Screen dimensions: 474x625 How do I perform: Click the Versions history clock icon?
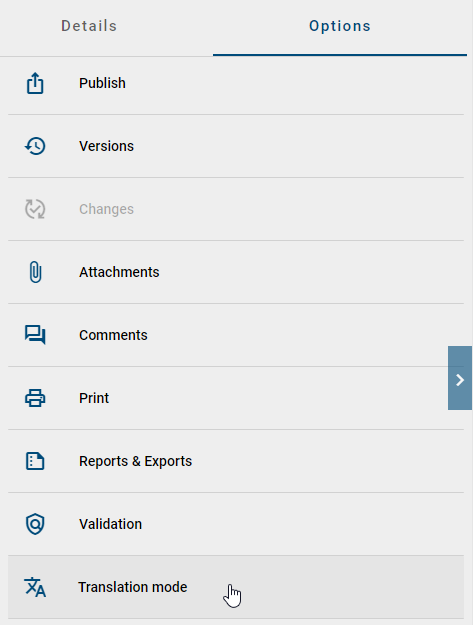coord(35,146)
